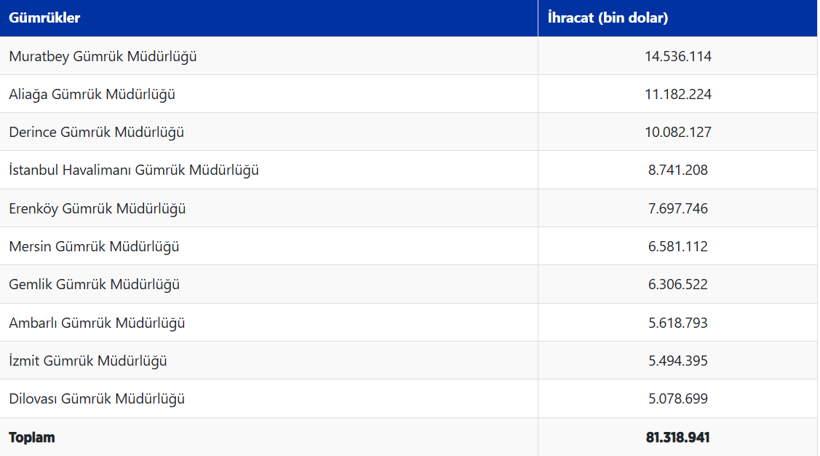The height and width of the screenshot is (456, 820).
Task: Select the export value 6.581.112
Action: click(678, 246)
